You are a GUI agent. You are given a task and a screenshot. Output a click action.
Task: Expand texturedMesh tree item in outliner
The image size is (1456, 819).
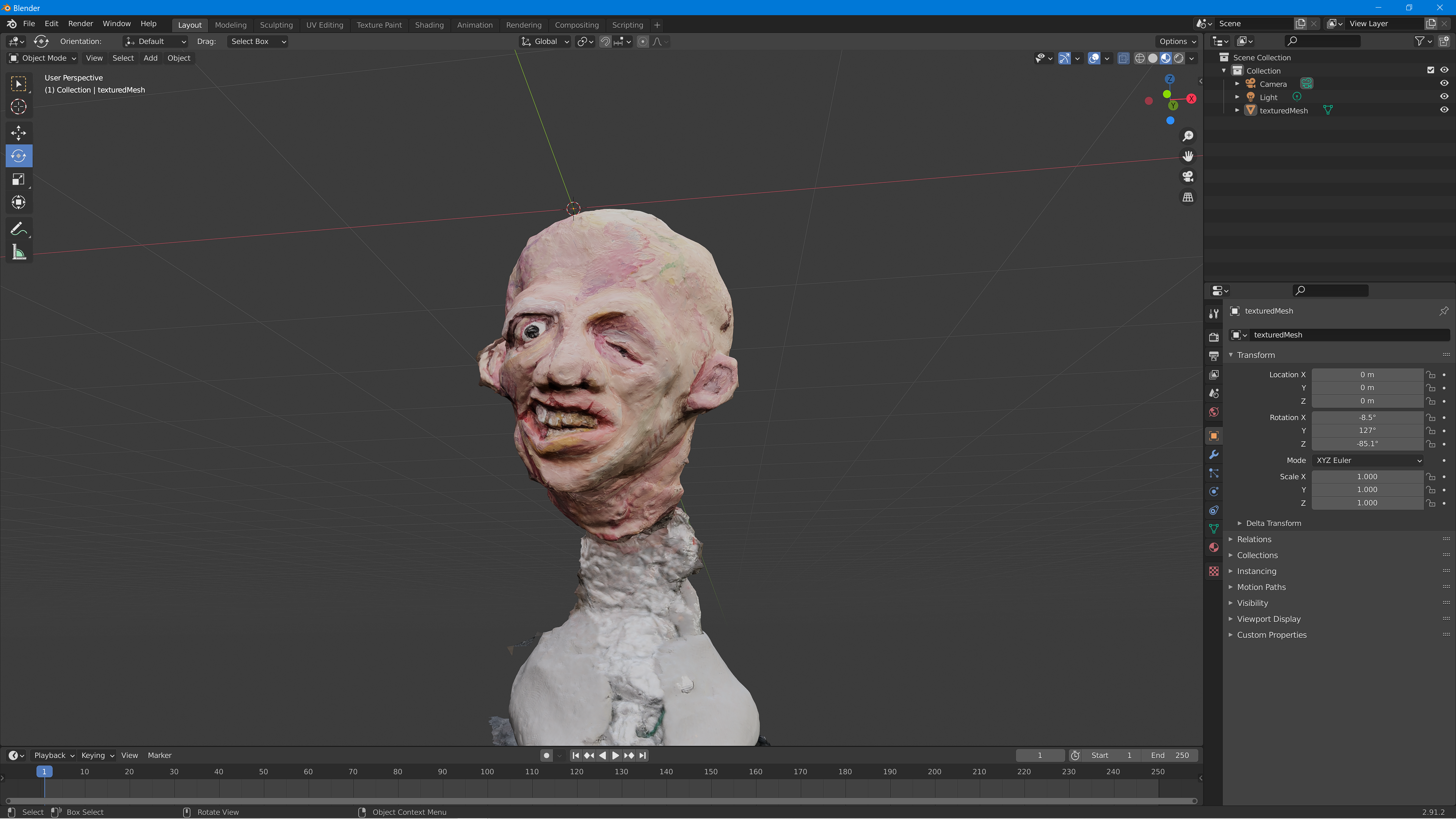click(1237, 110)
